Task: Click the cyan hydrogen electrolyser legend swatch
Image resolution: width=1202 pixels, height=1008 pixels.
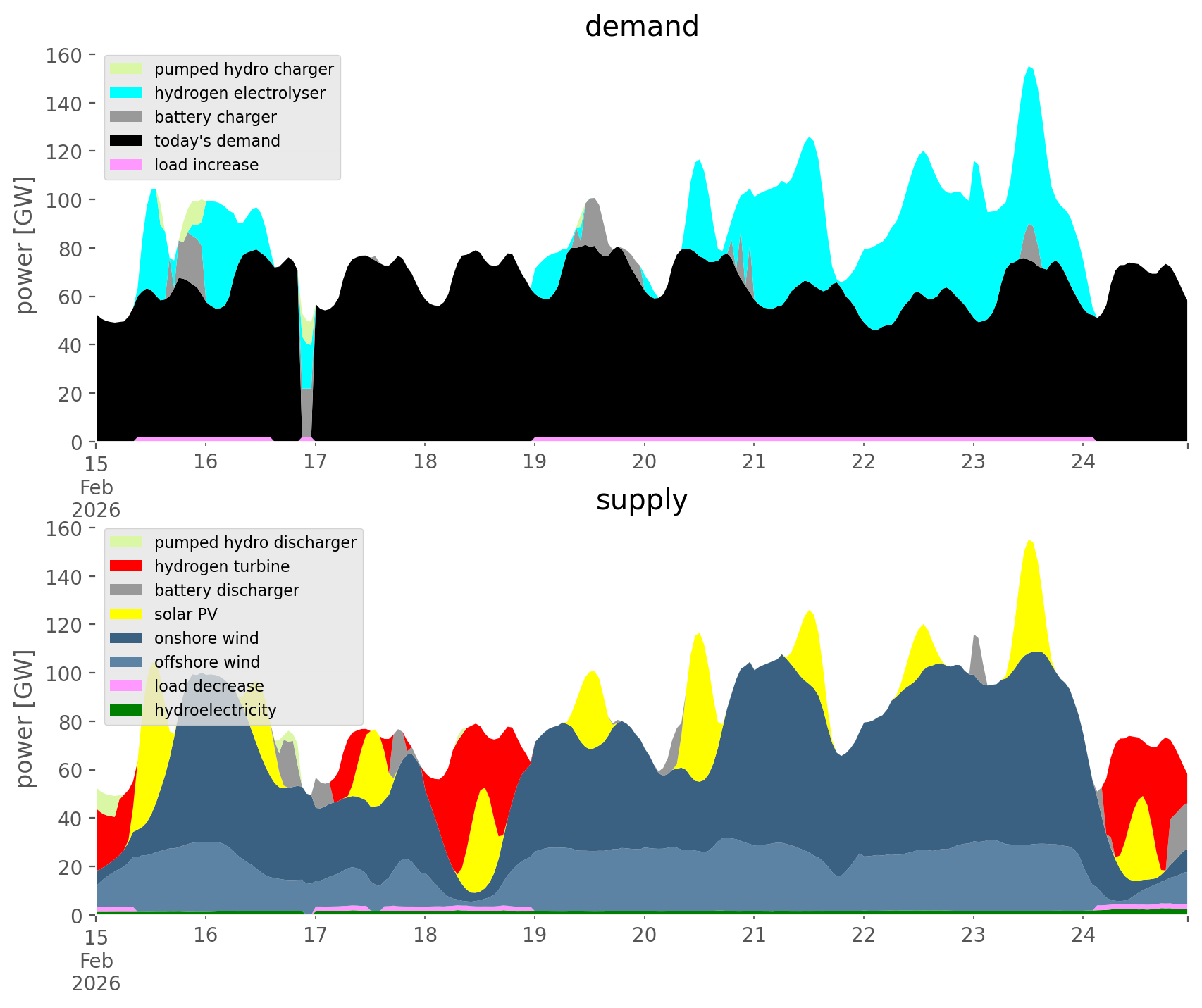Action: [x=126, y=93]
